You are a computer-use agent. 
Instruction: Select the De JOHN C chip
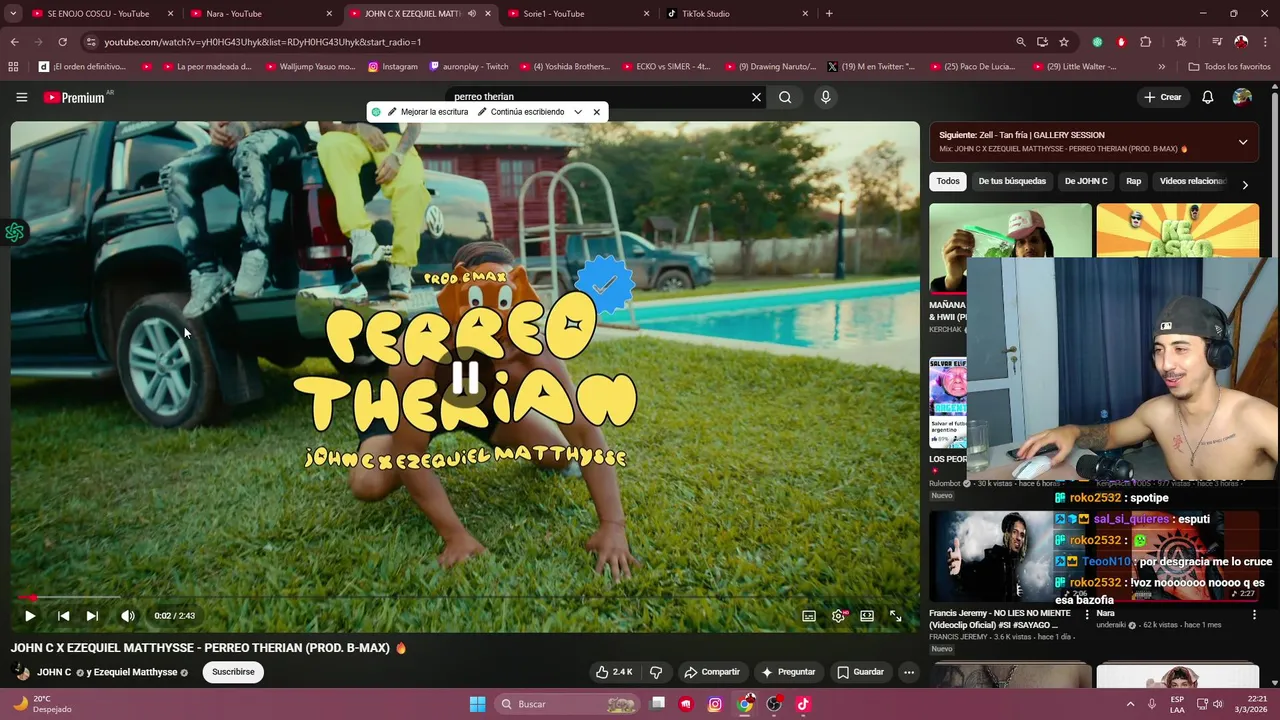click(x=1086, y=181)
